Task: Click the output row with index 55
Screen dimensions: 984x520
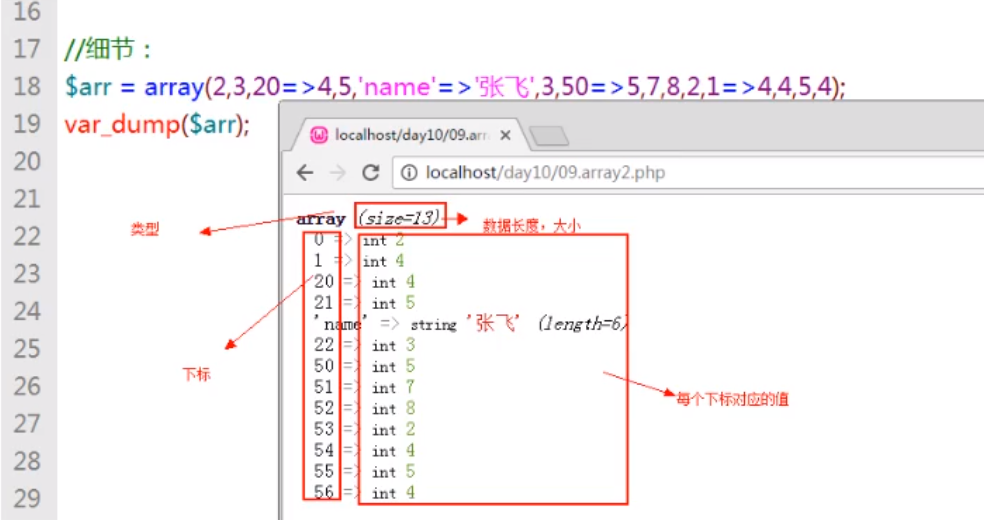Action: pyautogui.click(x=364, y=472)
